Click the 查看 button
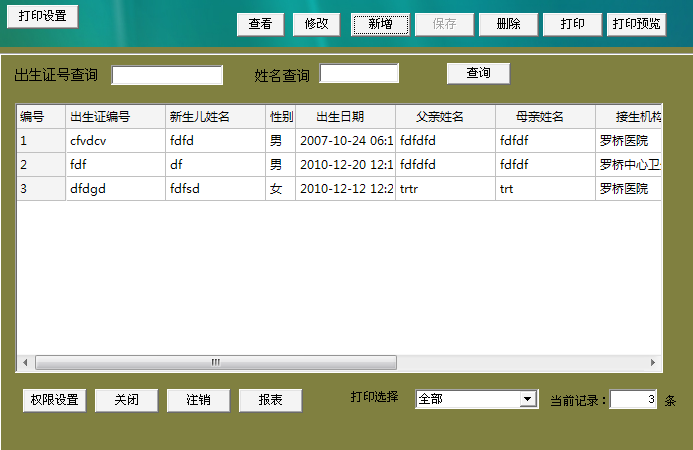The image size is (693, 450). [260, 24]
